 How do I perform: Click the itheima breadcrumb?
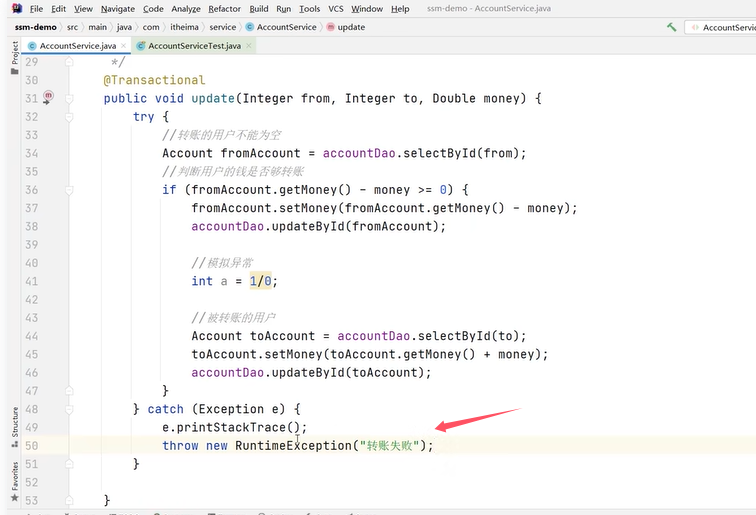click(x=184, y=27)
